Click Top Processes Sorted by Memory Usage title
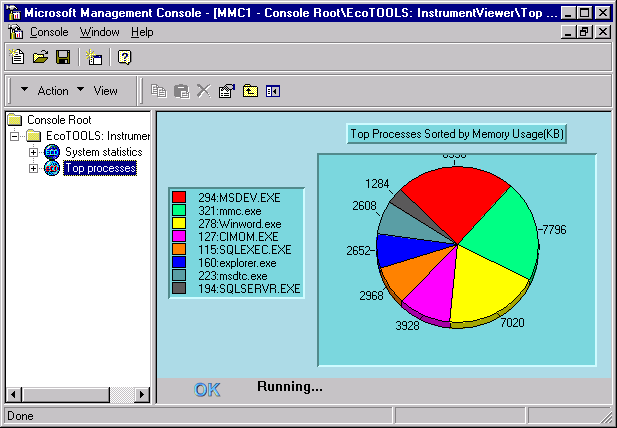617x428 pixels. [x=456, y=134]
